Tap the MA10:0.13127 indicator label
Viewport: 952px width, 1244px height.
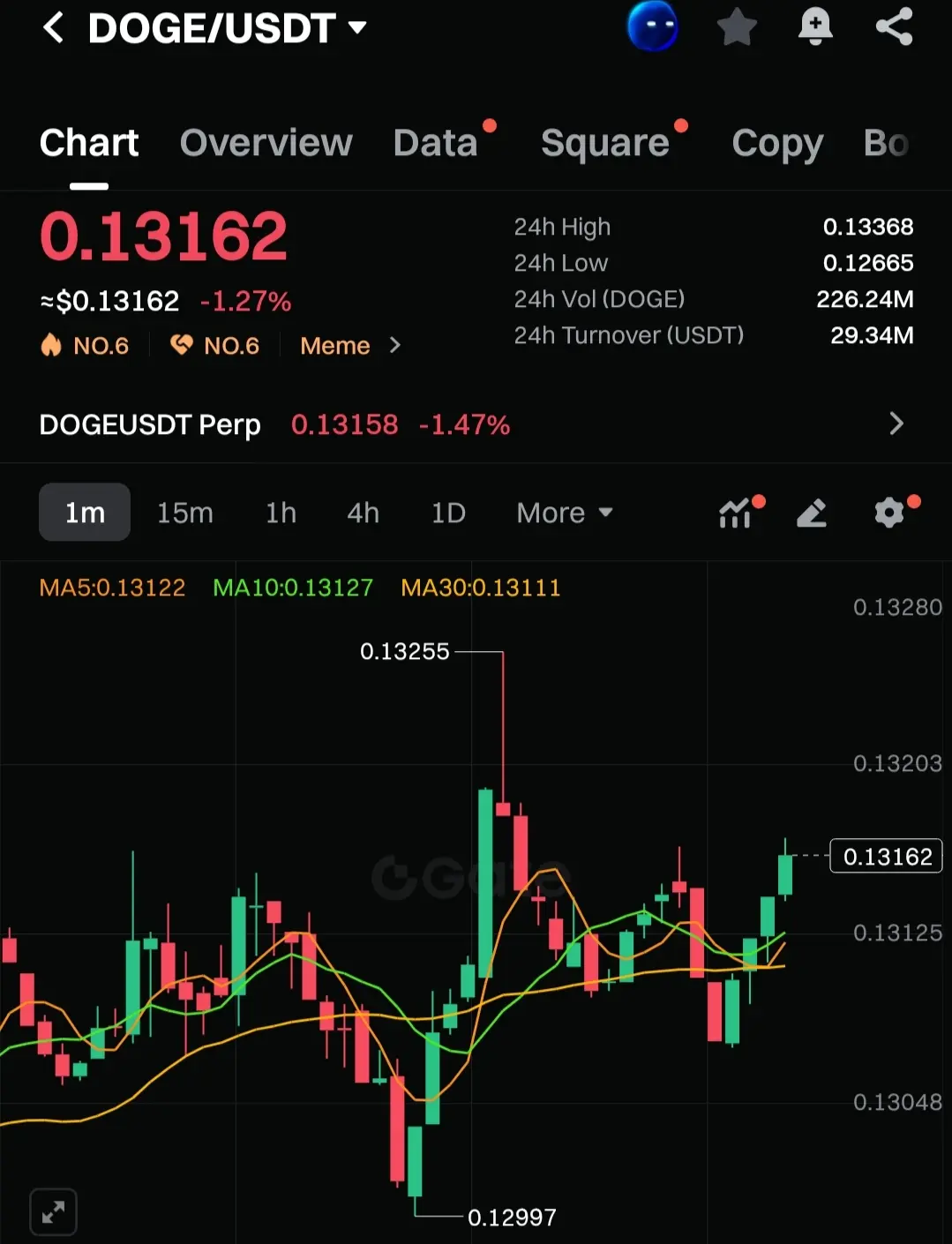(x=293, y=588)
